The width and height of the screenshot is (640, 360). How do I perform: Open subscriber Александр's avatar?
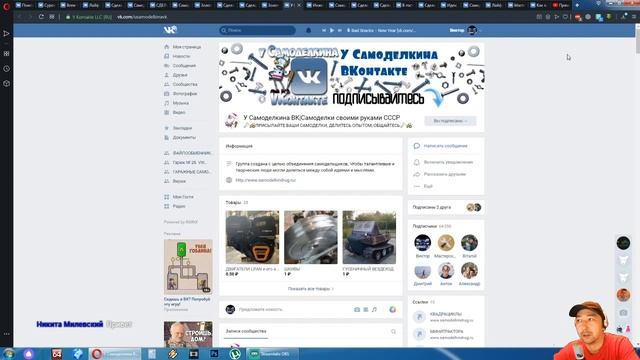(x=469, y=271)
